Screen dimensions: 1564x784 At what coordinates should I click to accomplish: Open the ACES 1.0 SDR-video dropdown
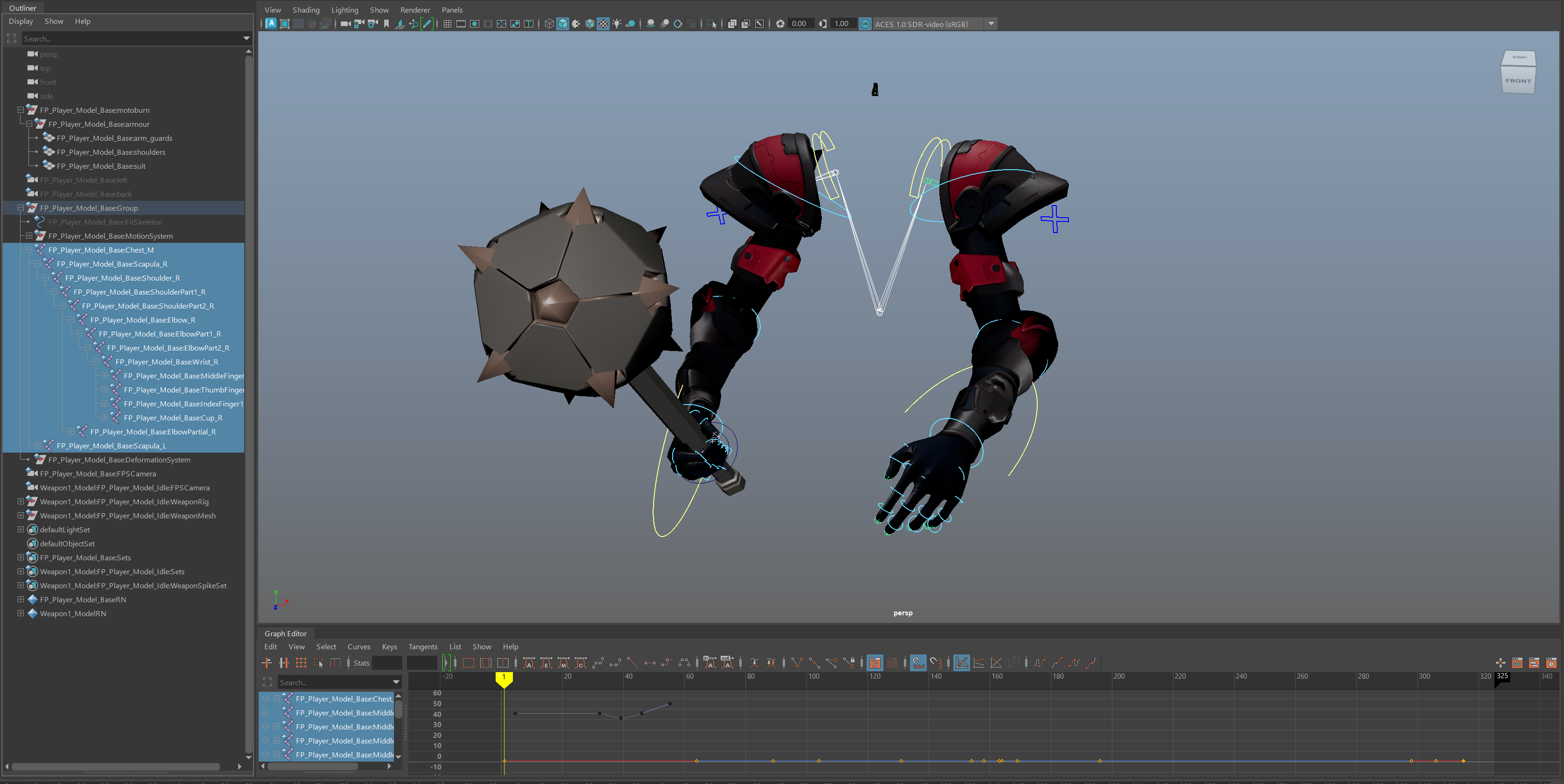coord(991,24)
